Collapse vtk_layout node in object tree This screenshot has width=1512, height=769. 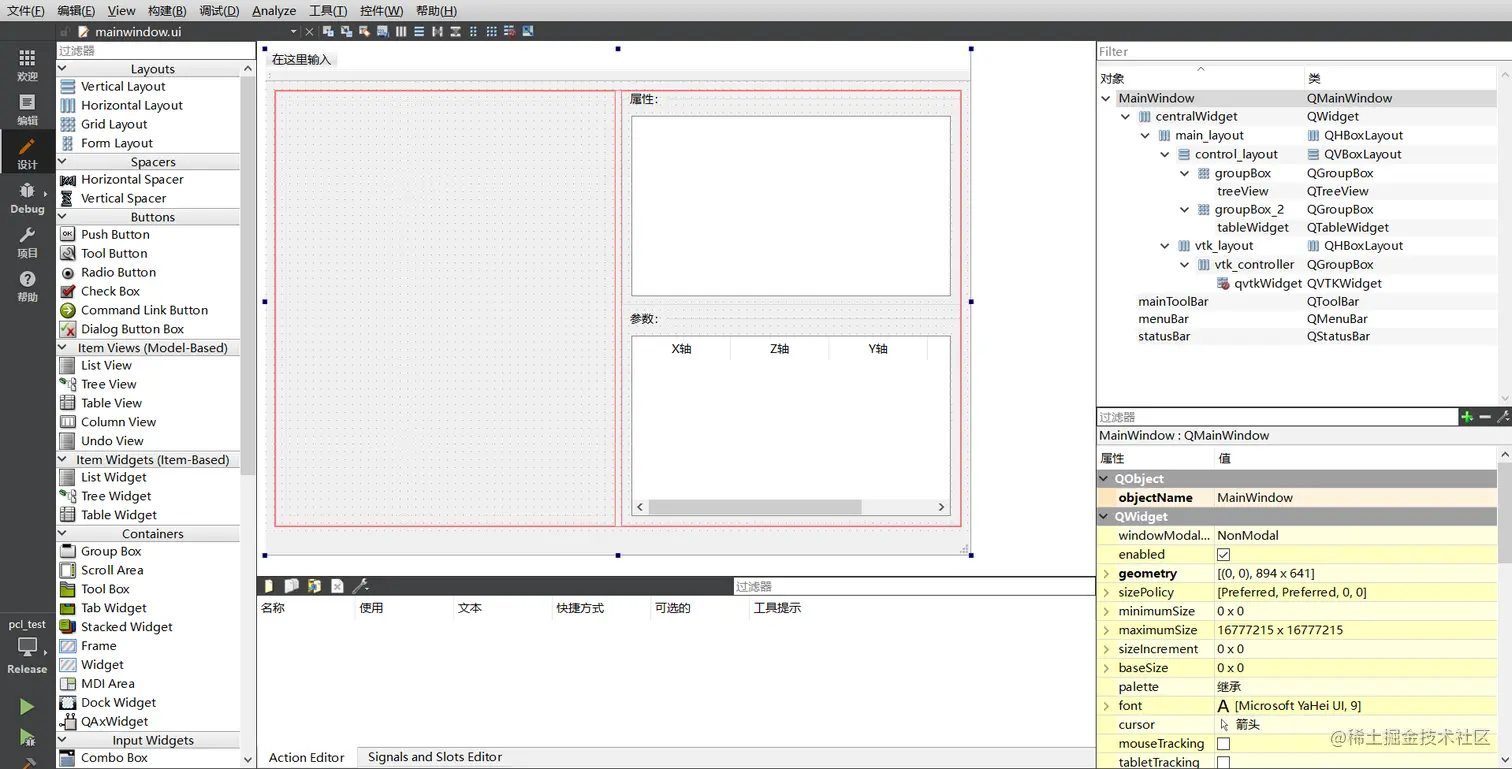point(1165,246)
